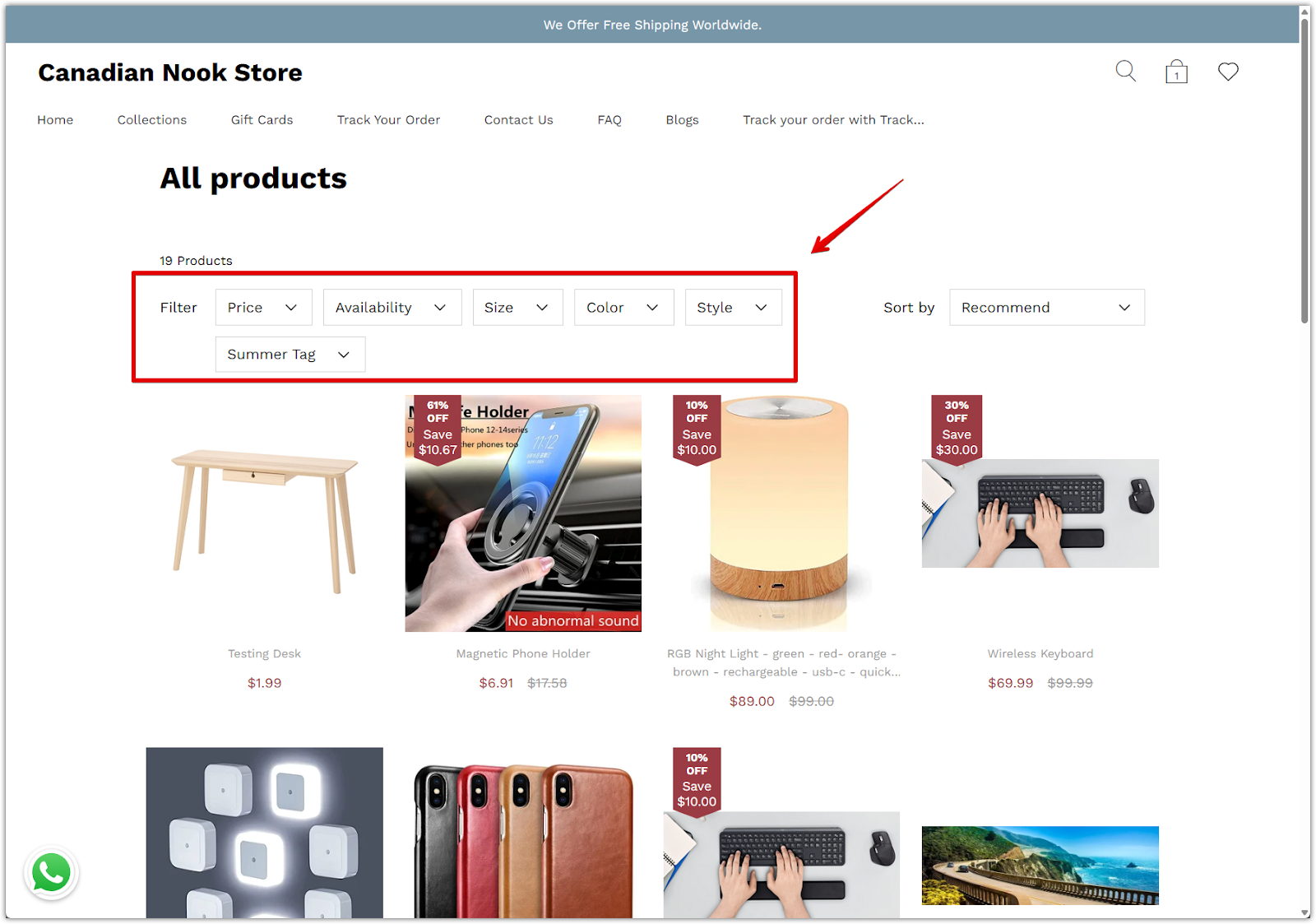Expand the Style filter dropdown
1316x924 pixels.
click(x=733, y=307)
